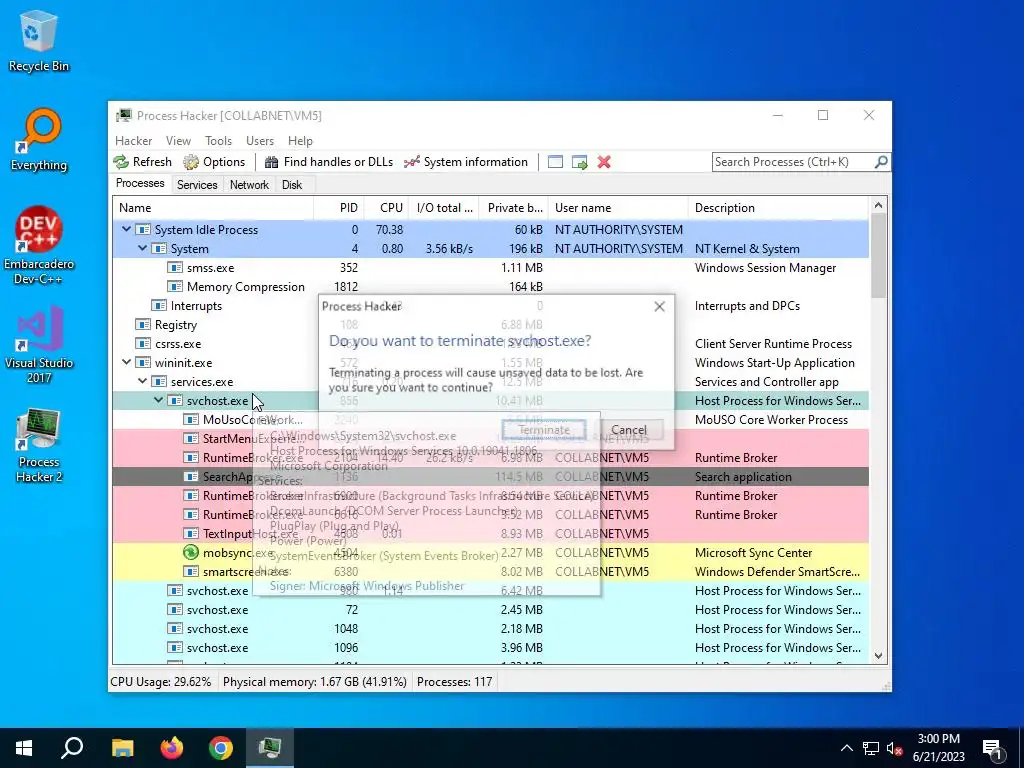Sort by the User name column header
Viewport: 1024px width, 768px height.
click(618, 208)
